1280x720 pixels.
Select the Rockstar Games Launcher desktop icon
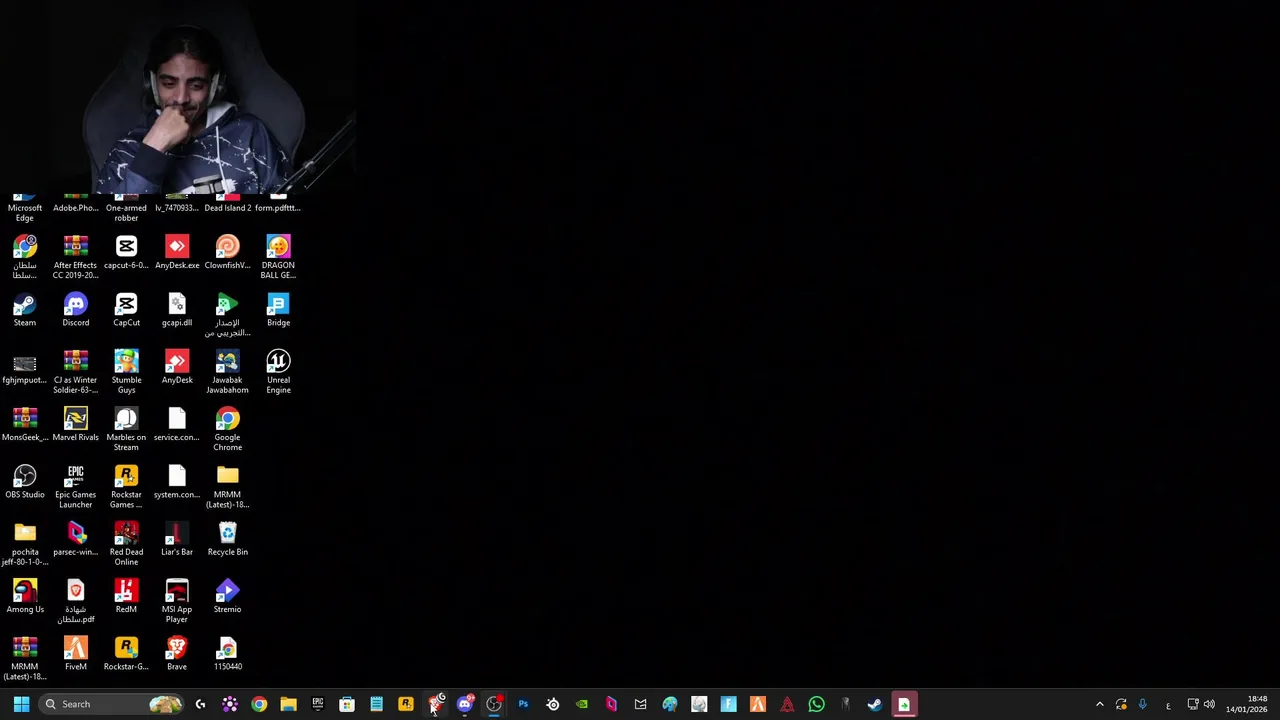(126, 486)
